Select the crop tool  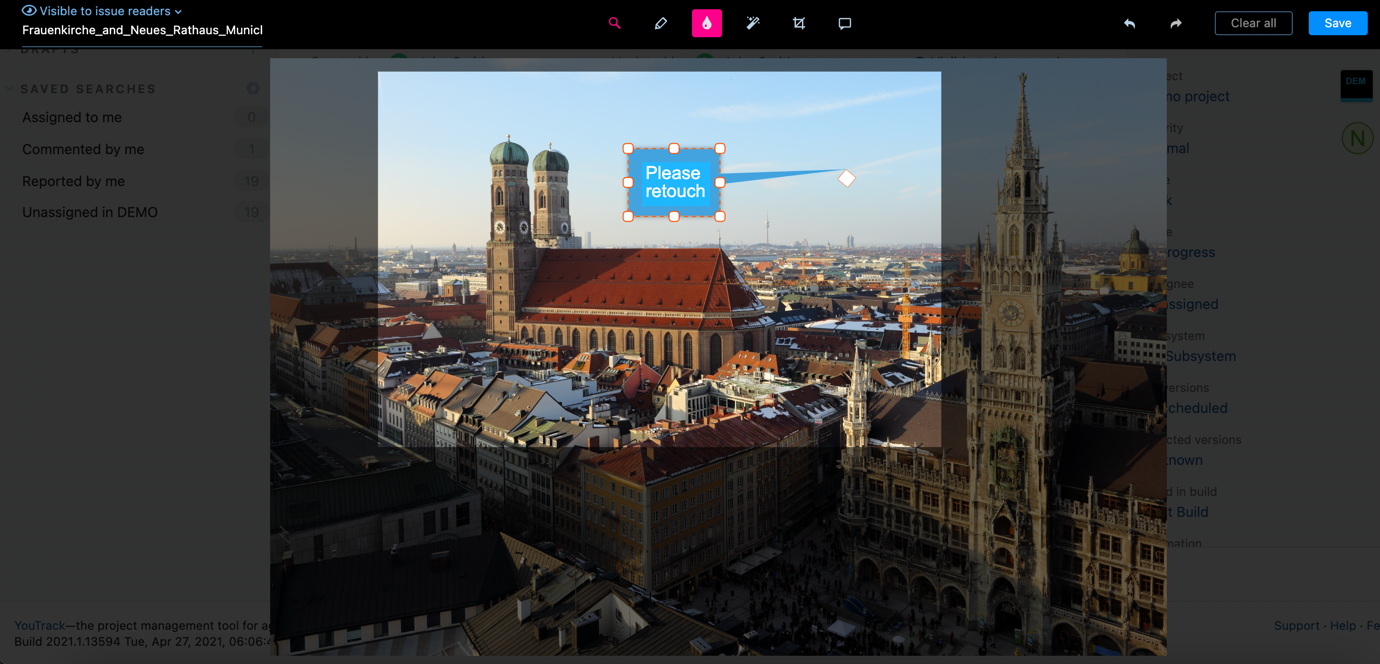[x=798, y=22]
